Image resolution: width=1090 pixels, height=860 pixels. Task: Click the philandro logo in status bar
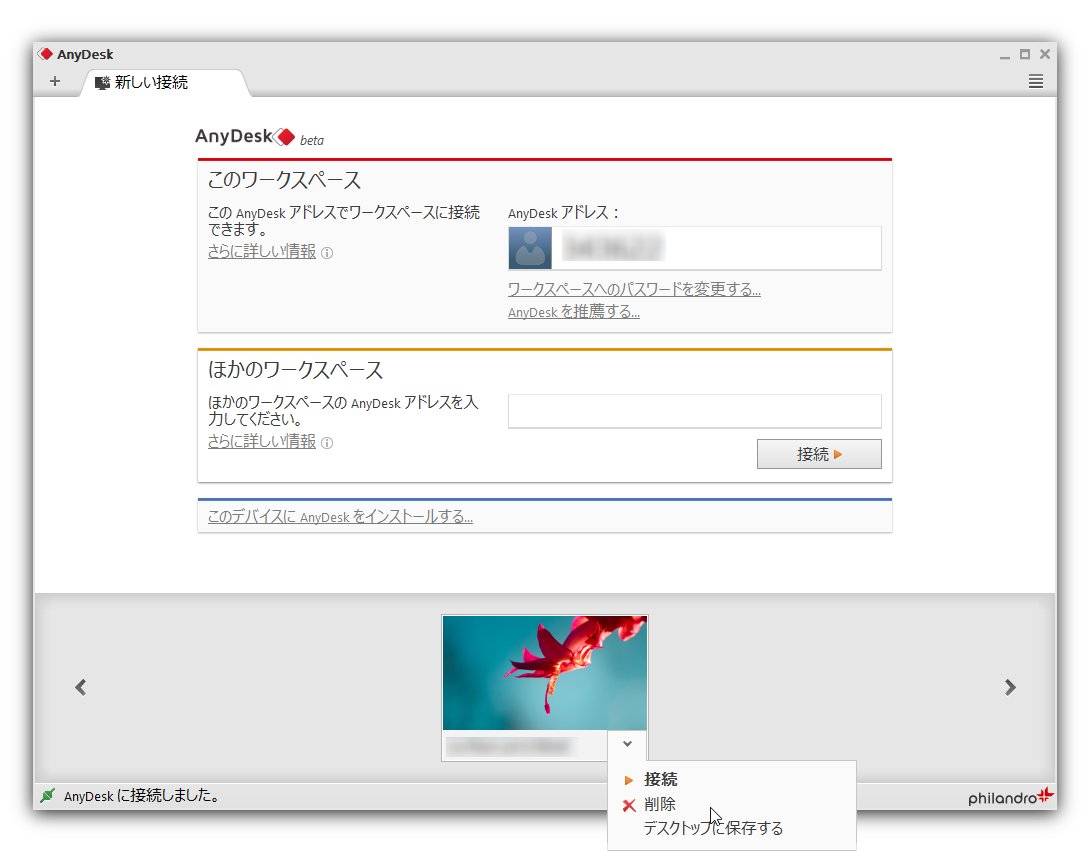[1010, 797]
